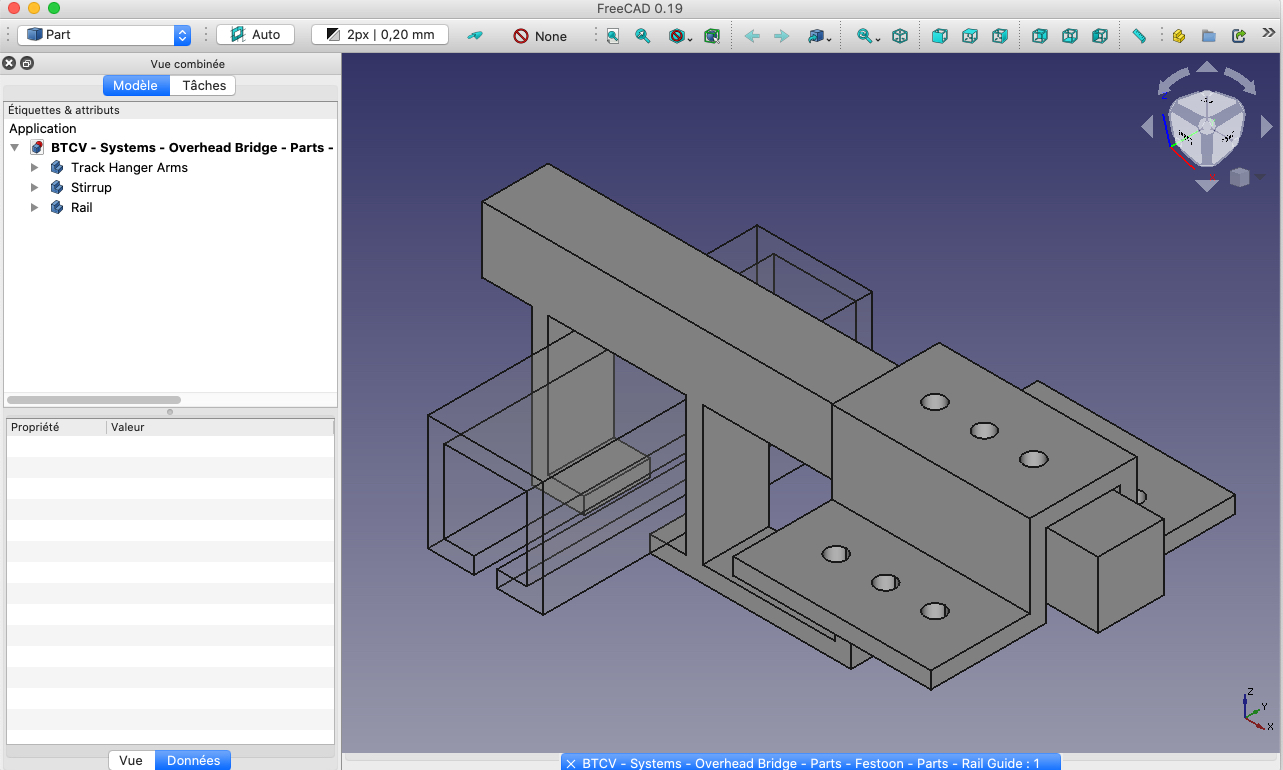Click the Fit All view icon
This screenshot has height=770, width=1283.
(612, 36)
